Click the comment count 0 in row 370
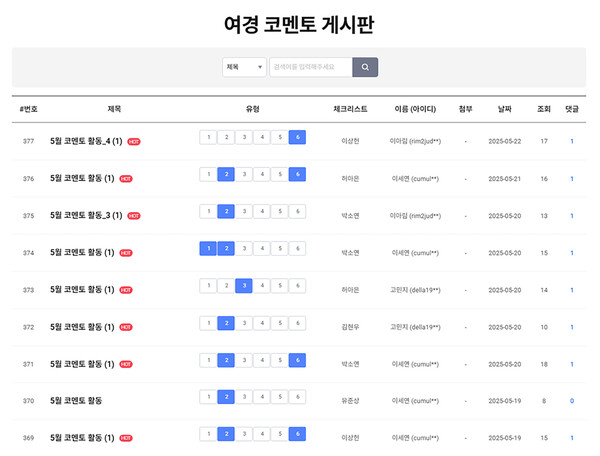 point(572,401)
